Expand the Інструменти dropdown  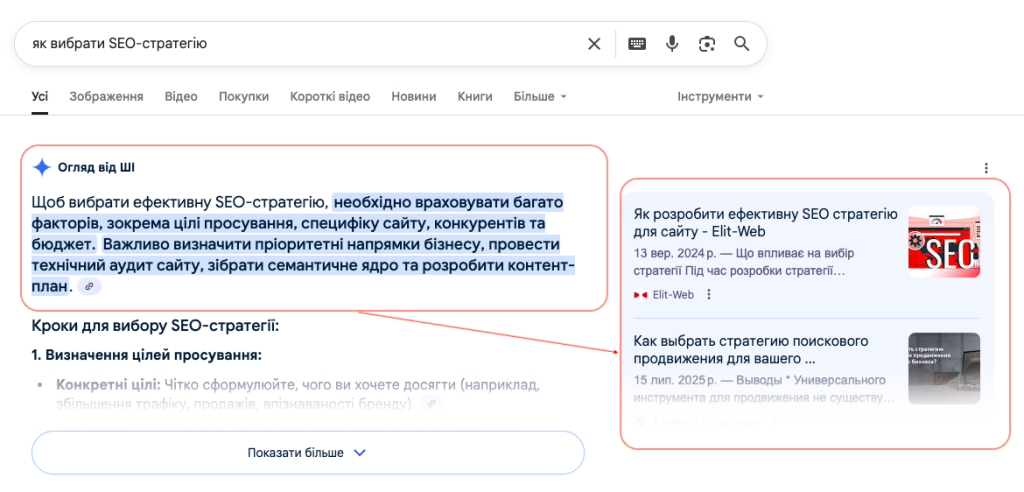point(720,97)
